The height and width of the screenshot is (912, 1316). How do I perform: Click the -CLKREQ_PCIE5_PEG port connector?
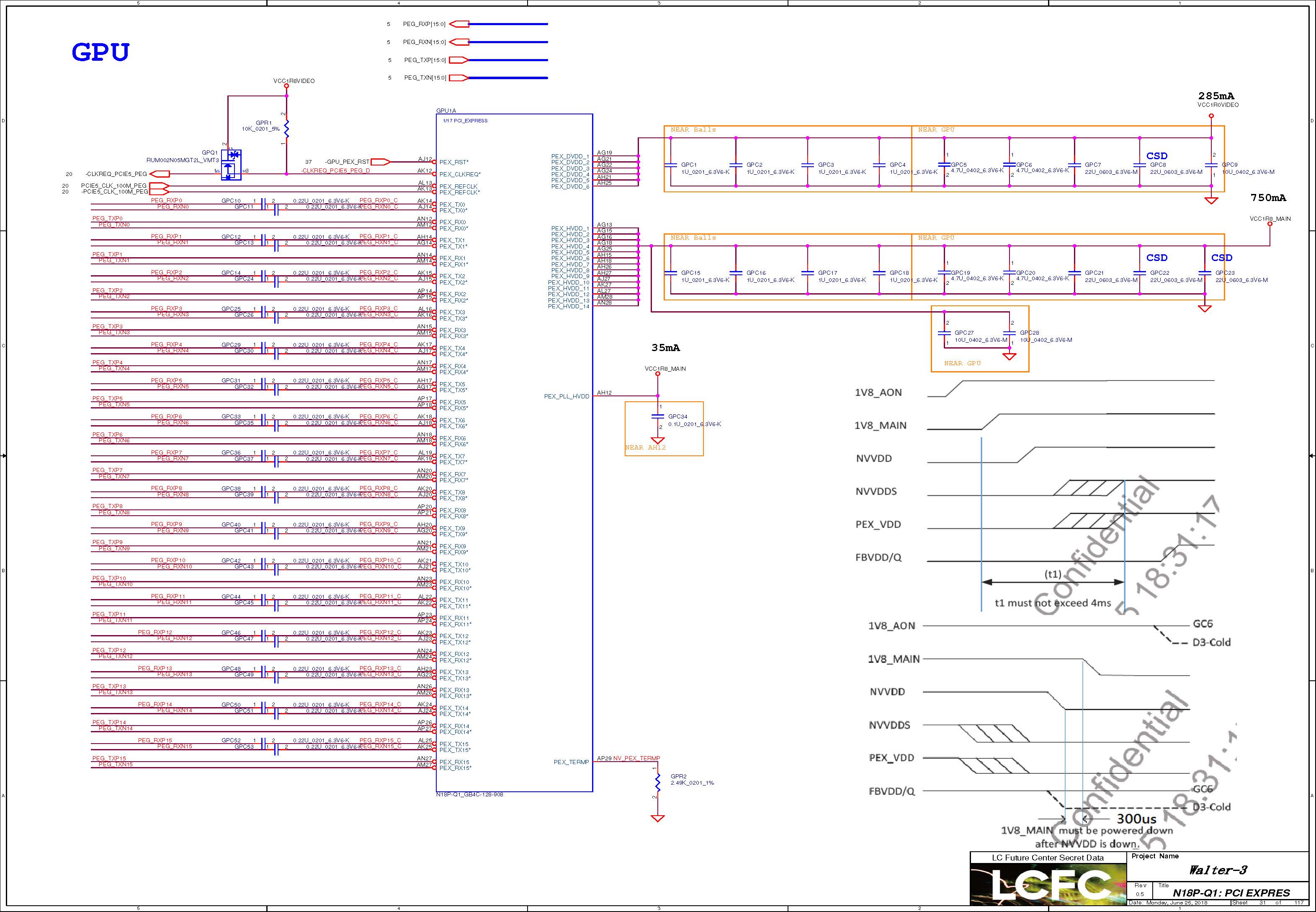(x=160, y=174)
